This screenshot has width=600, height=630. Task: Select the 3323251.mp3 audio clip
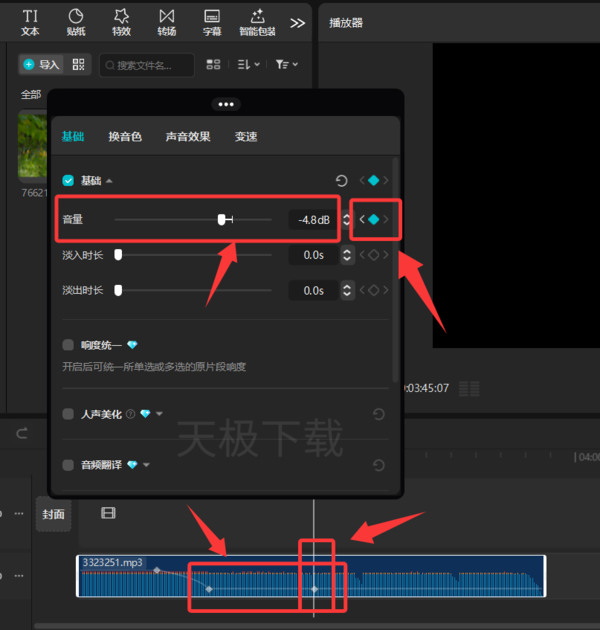tap(311, 576)
